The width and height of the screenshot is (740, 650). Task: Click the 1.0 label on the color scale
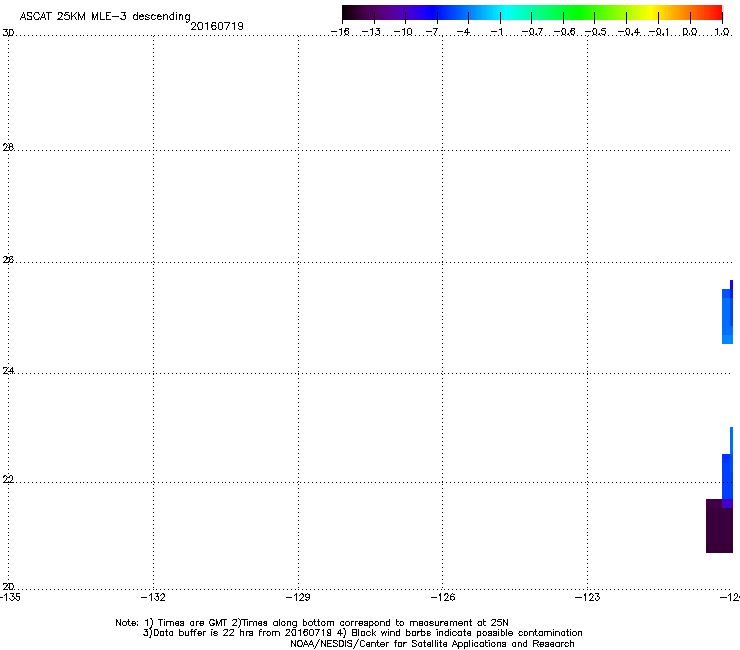722,32
